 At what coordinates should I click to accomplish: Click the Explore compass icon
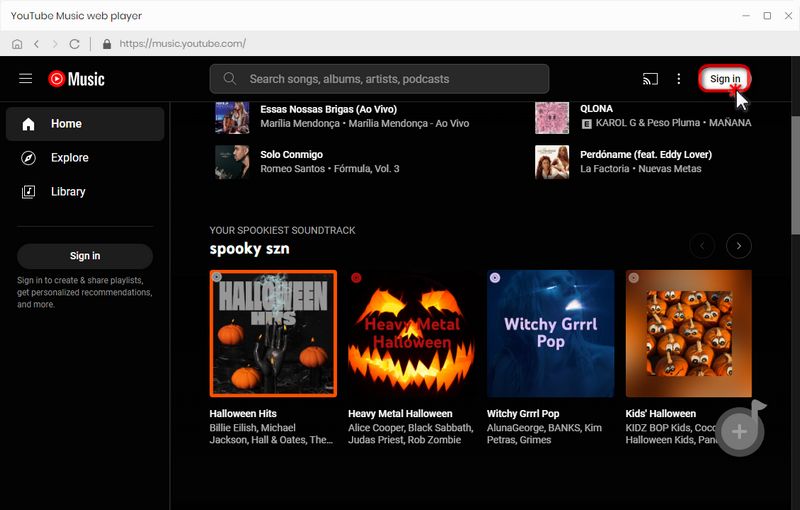pos(28,158)
